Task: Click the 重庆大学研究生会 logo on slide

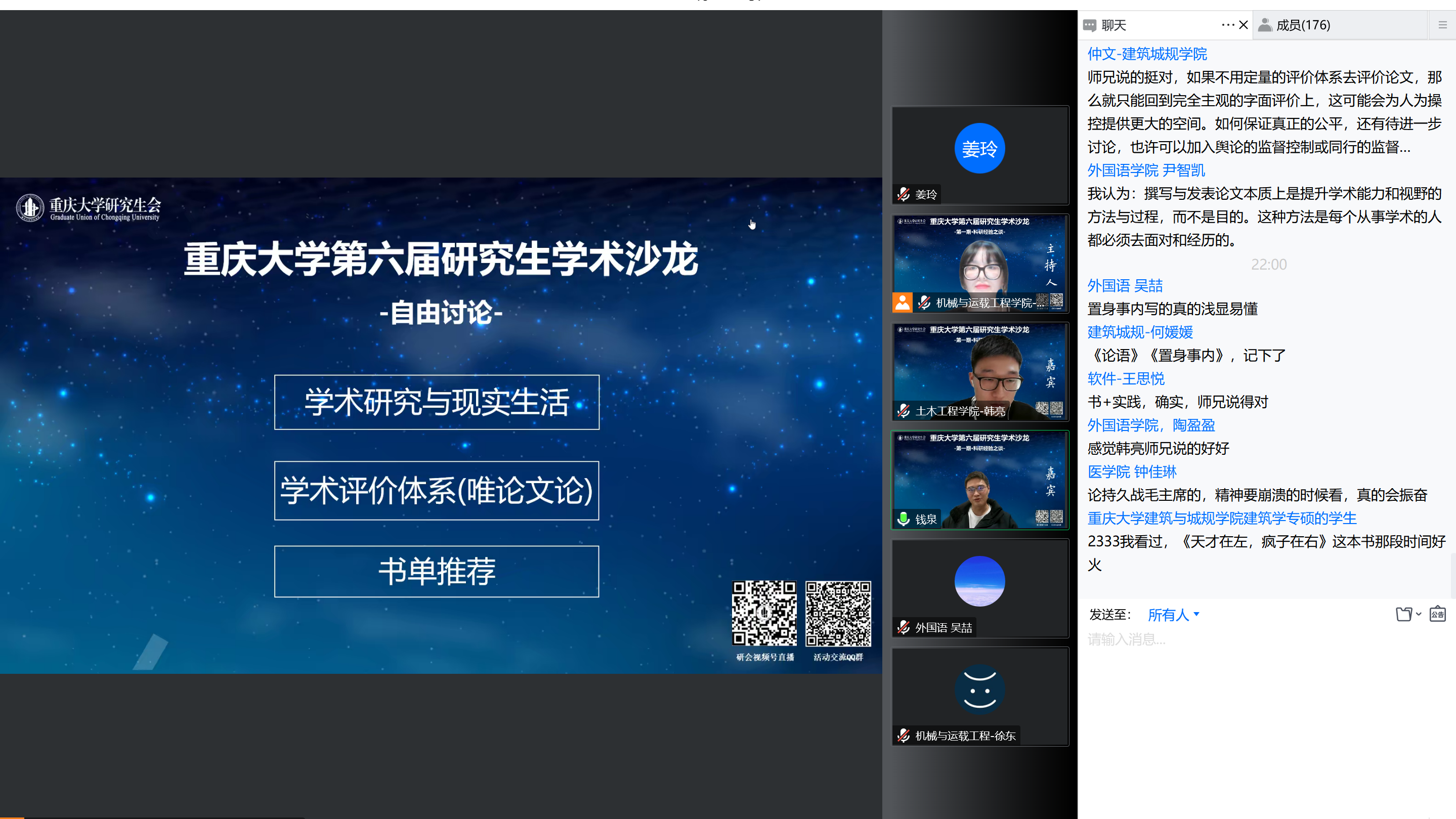Action: 89,208
